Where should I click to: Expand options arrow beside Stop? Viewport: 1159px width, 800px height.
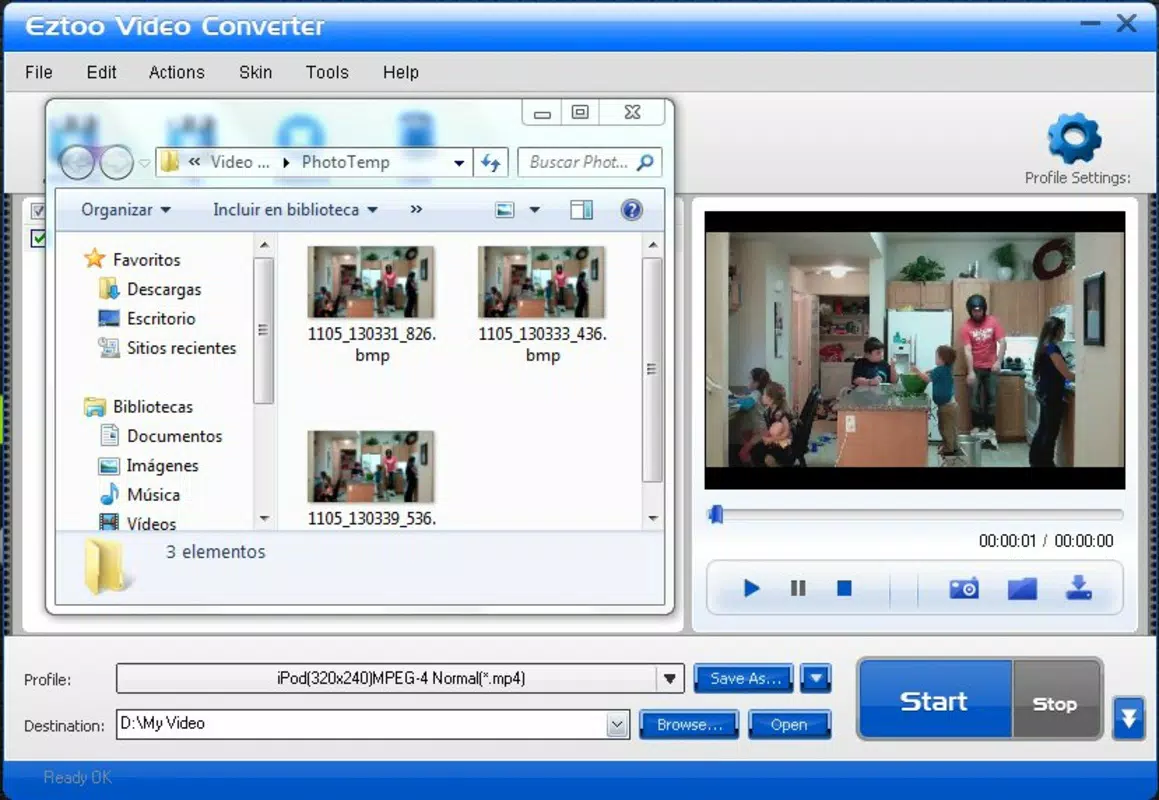click(1129, 717)
